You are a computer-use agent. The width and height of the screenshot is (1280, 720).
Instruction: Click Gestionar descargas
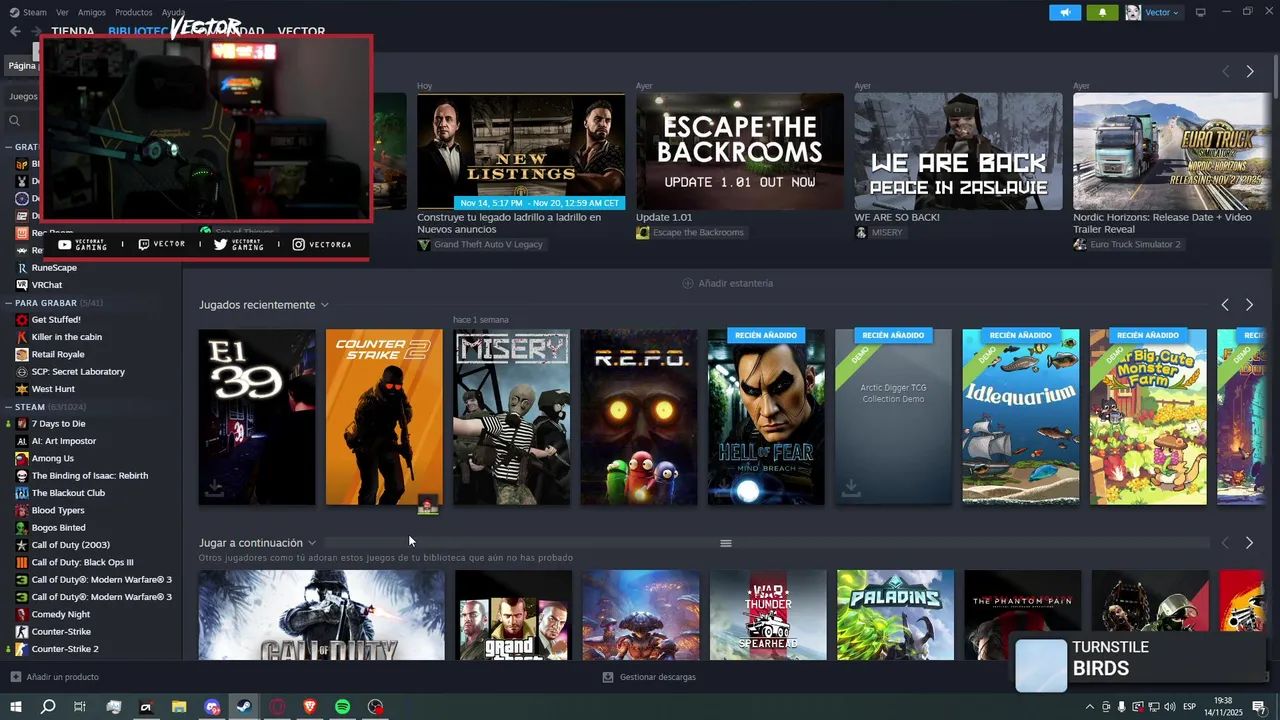[x=658, y=677]
